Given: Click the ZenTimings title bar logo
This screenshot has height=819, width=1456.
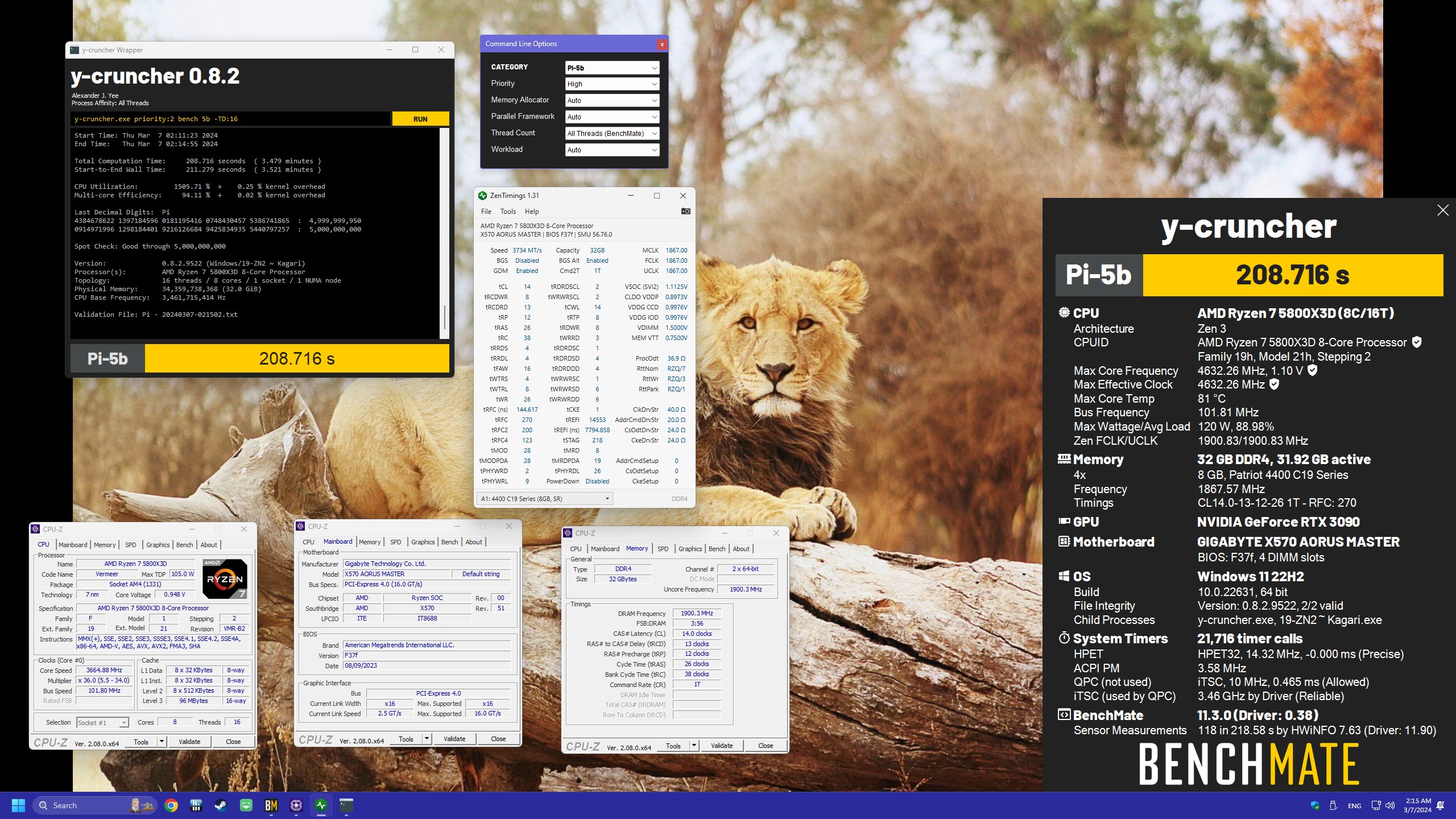Looking at the screenshot, I should pos(482,196).
